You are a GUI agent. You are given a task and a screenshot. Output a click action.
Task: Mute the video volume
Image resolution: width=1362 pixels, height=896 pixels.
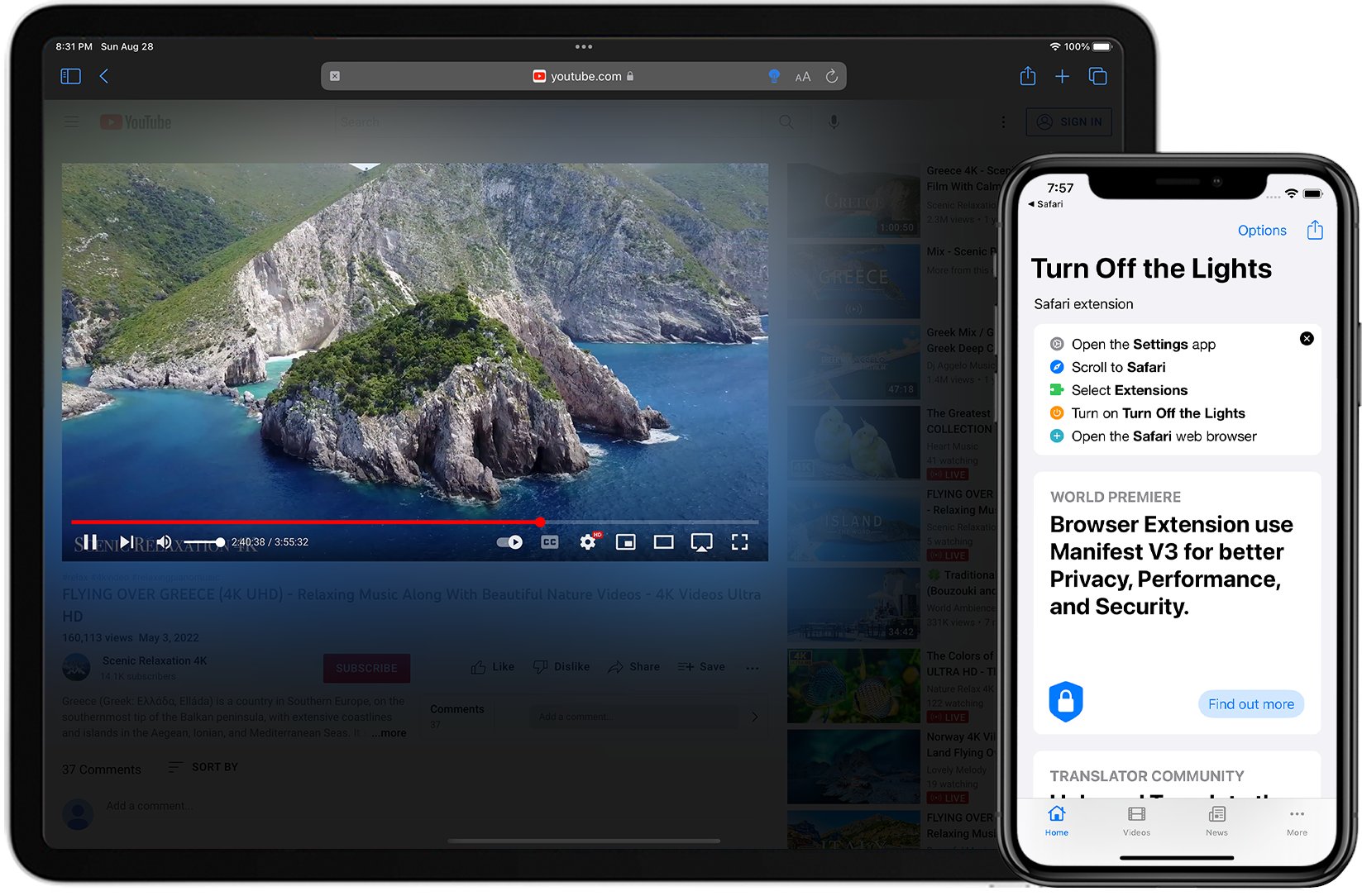tap(164, 542)
